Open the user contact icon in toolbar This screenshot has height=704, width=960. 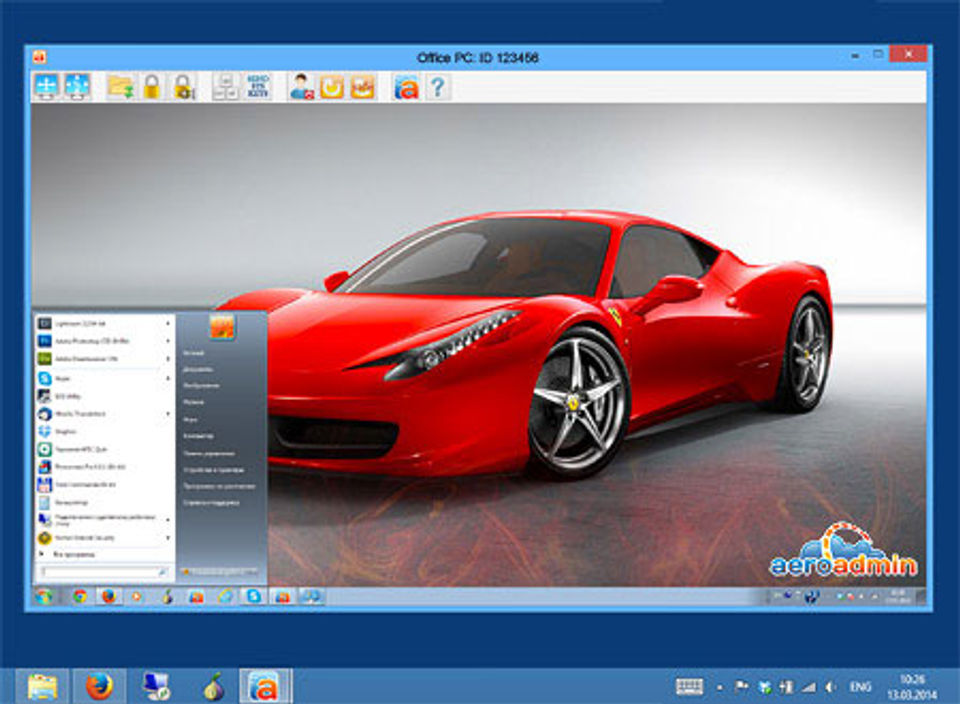coord(301,86)
